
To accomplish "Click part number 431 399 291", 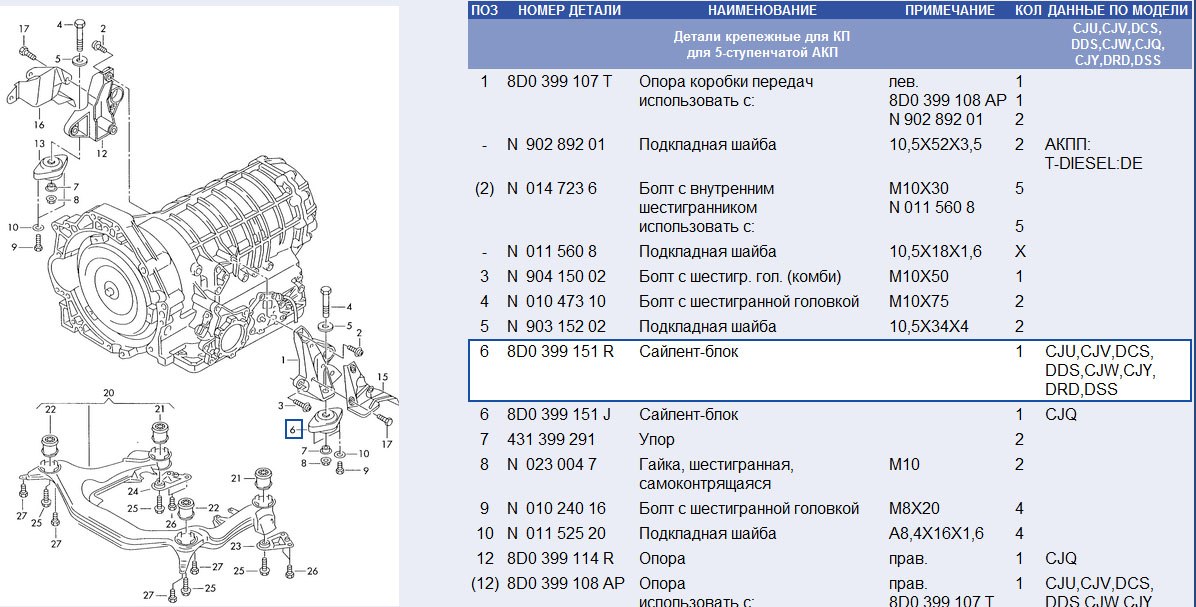I will click(550, 440).
